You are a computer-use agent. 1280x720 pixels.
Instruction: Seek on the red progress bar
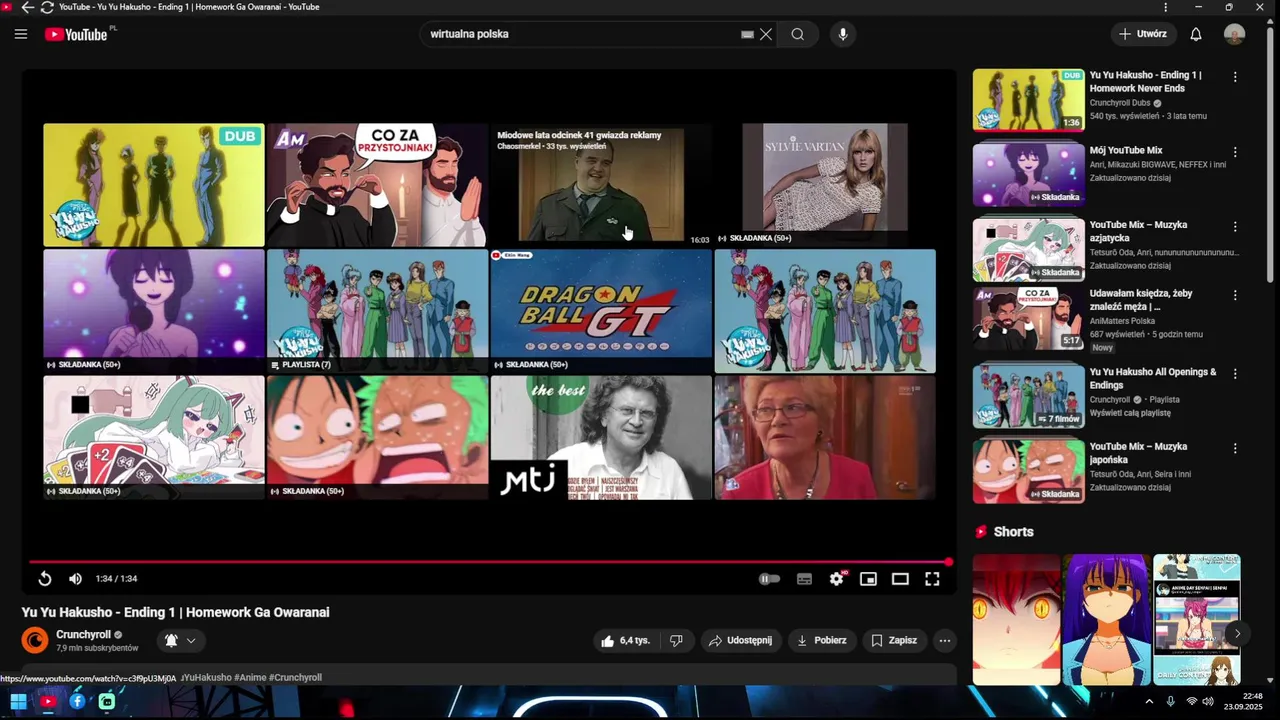tap(489, 562)
